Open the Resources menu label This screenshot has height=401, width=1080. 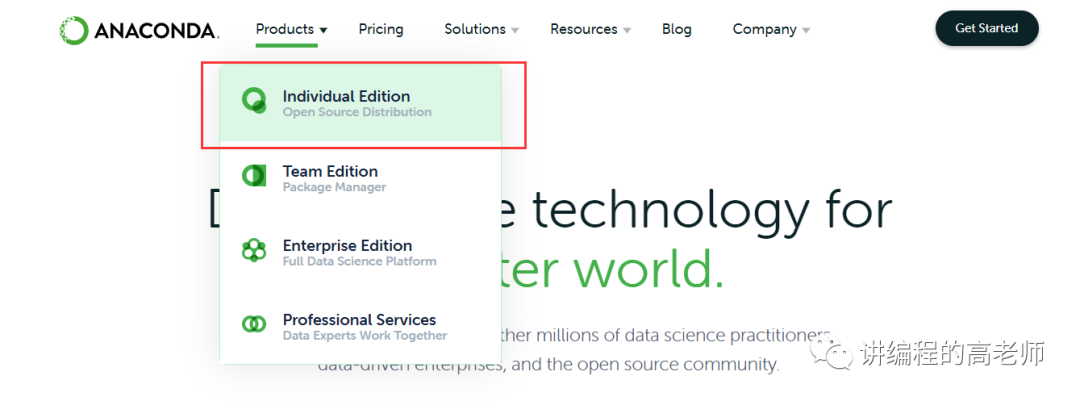pos(583,29)
